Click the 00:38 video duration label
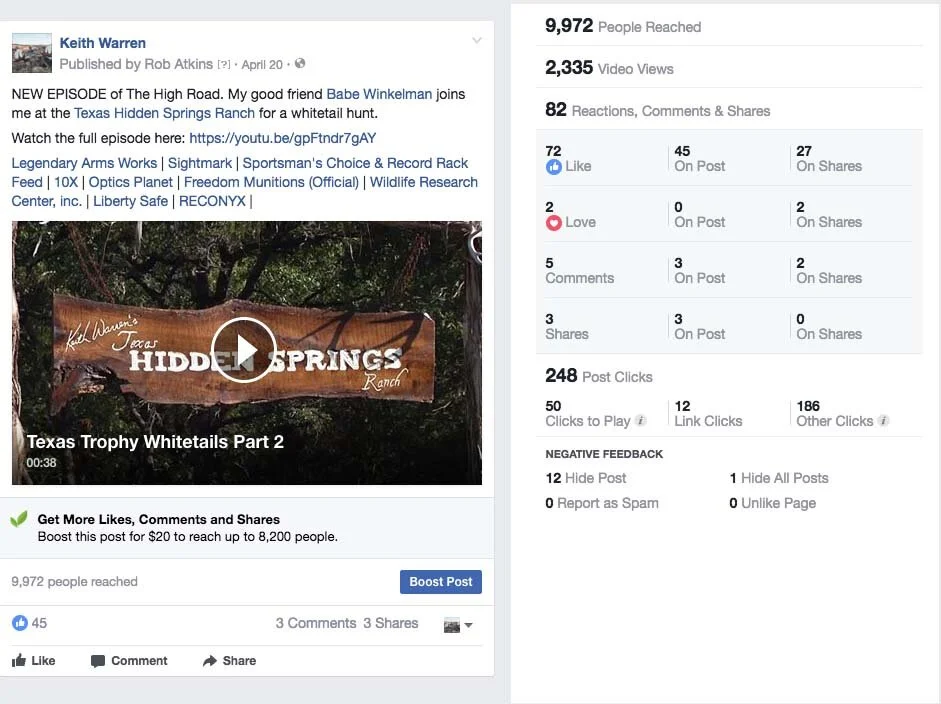This screenshot has height=704, width=941. [x=41, y=463]
